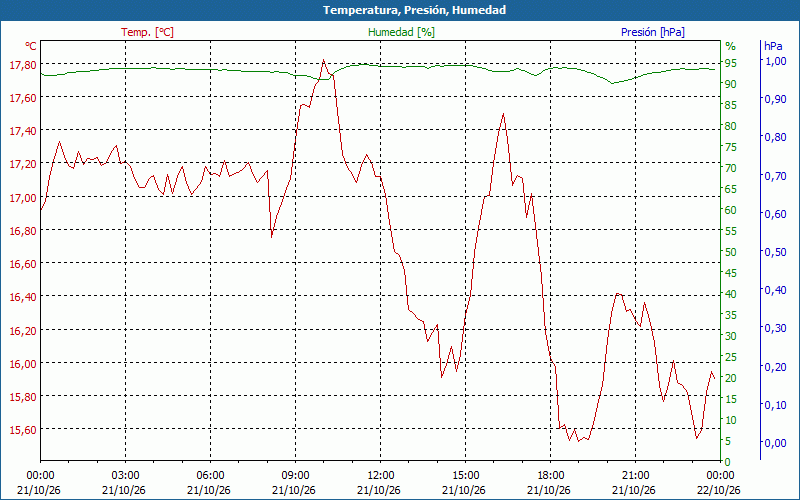This screenshot has width=800, height=500.
Task: Select the 15,60 temperature axis label
Action: tap(23, 430)
